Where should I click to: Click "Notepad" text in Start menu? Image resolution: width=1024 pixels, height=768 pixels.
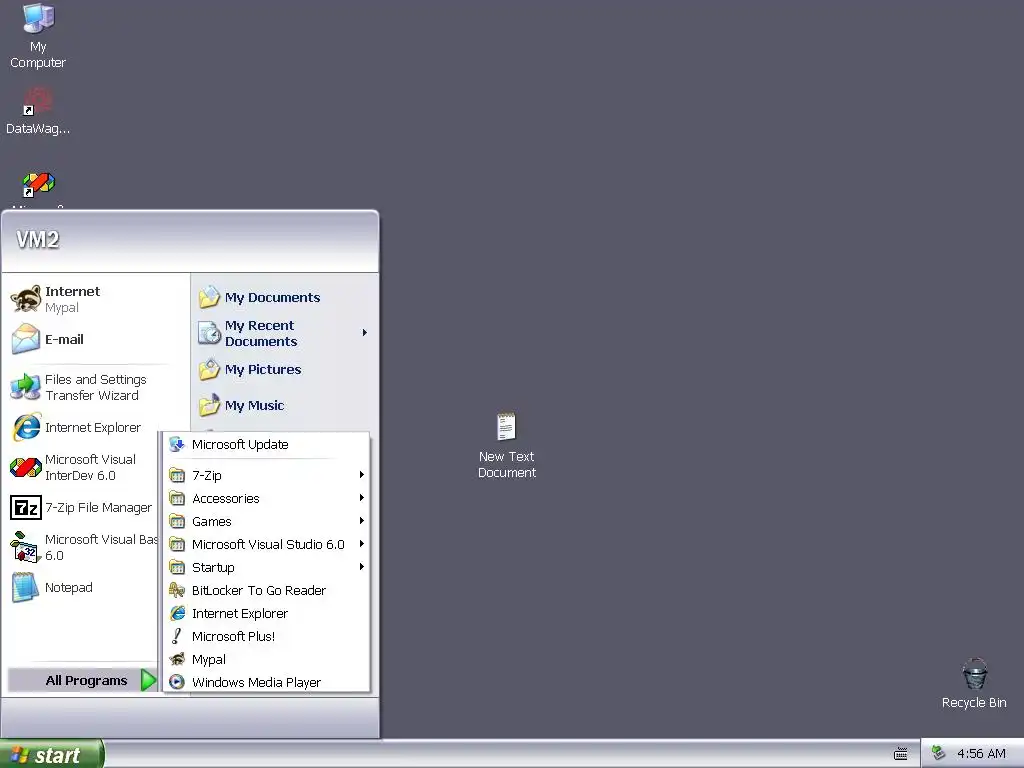69,587
